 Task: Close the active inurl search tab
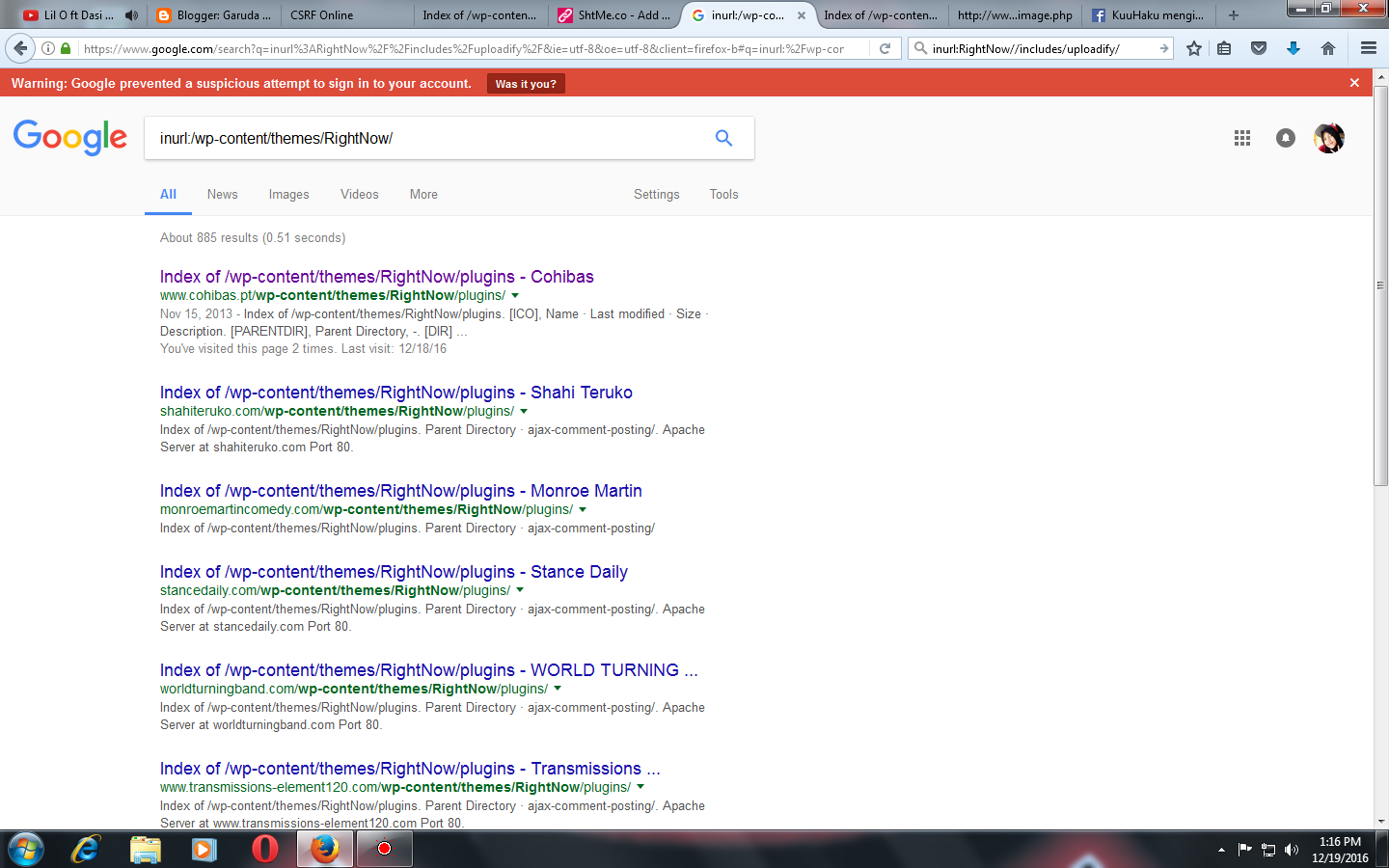801,15
